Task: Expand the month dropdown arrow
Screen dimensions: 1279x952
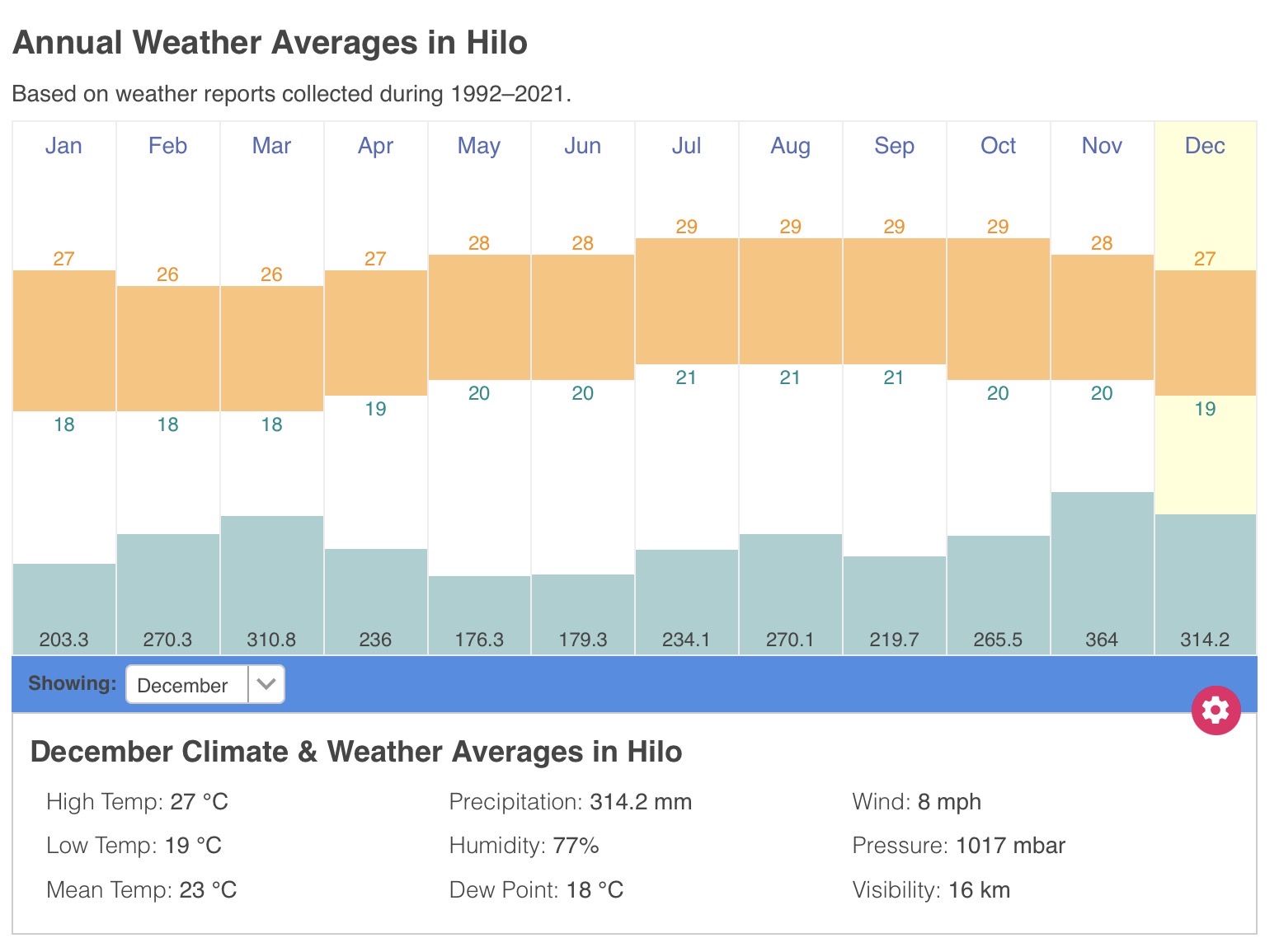Action: click(x=266, y=684)
